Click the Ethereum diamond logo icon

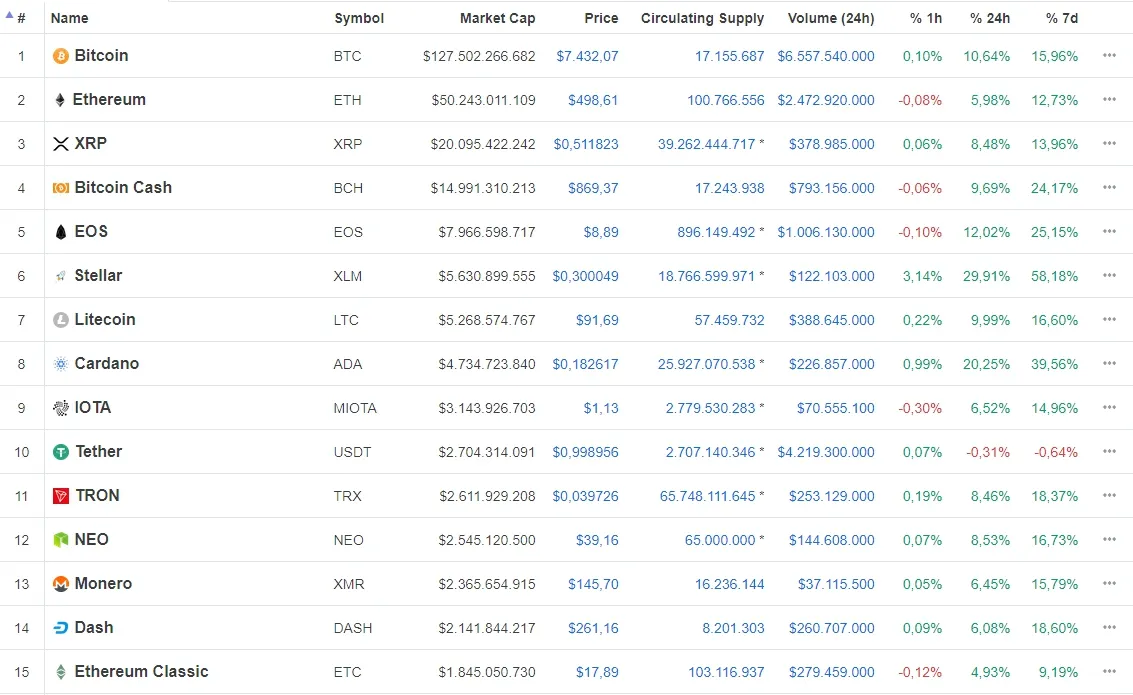point(60,100)
